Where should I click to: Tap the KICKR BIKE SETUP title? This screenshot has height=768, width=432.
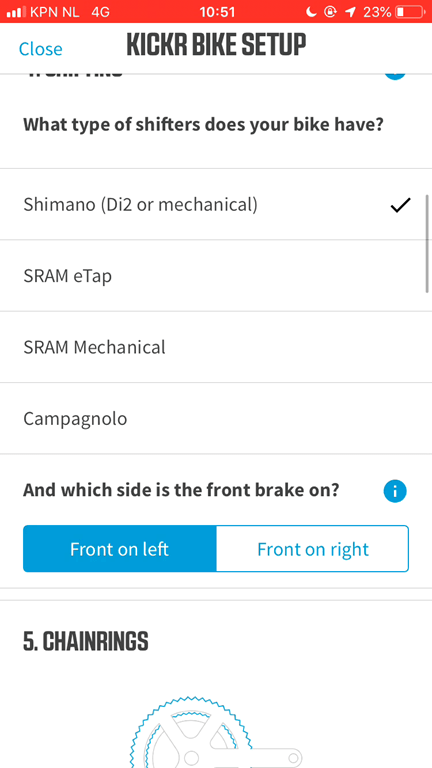point(216,45)
